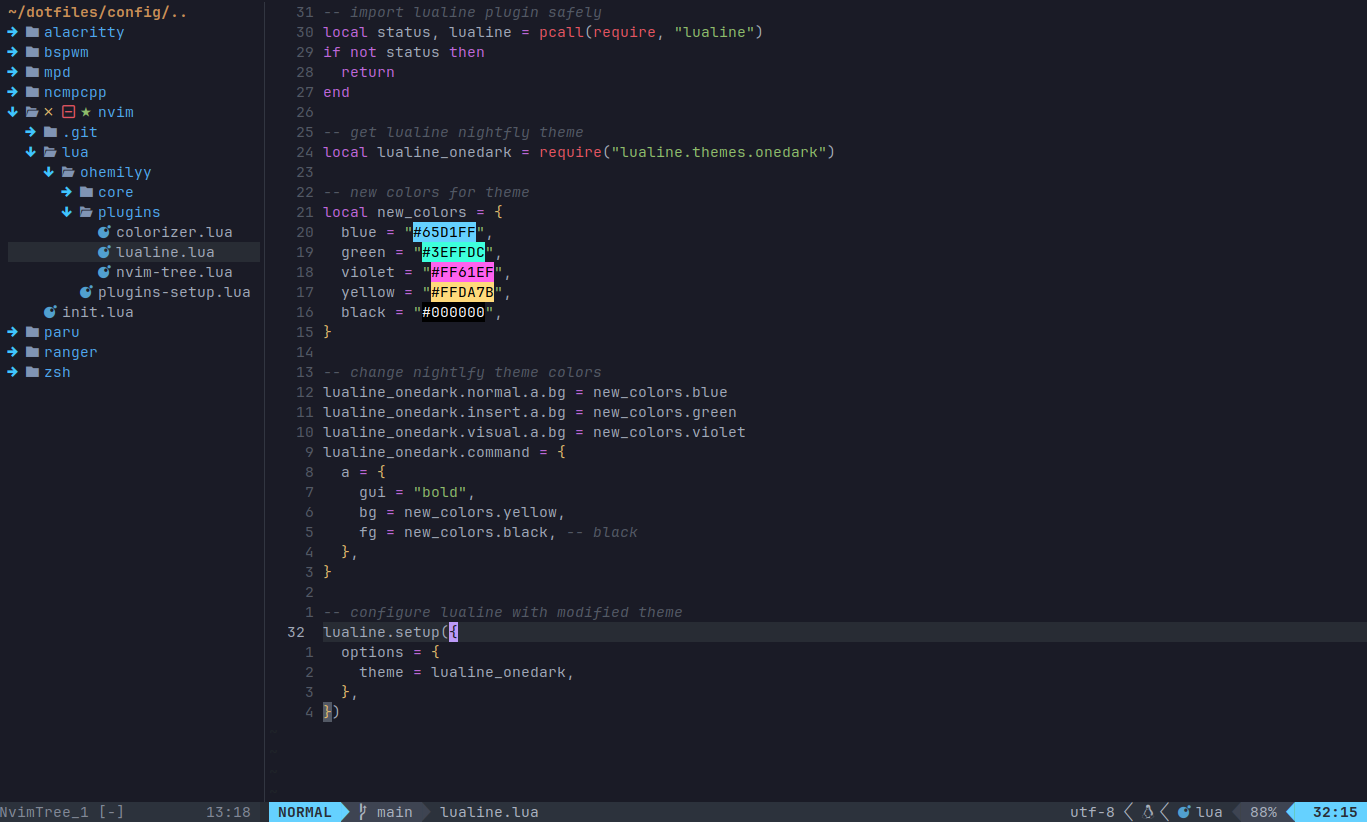Screen dimensions: 1367x822
Task: Expand the ranger folder arrow
Action: pyautogui.click(x=12, y=352)
